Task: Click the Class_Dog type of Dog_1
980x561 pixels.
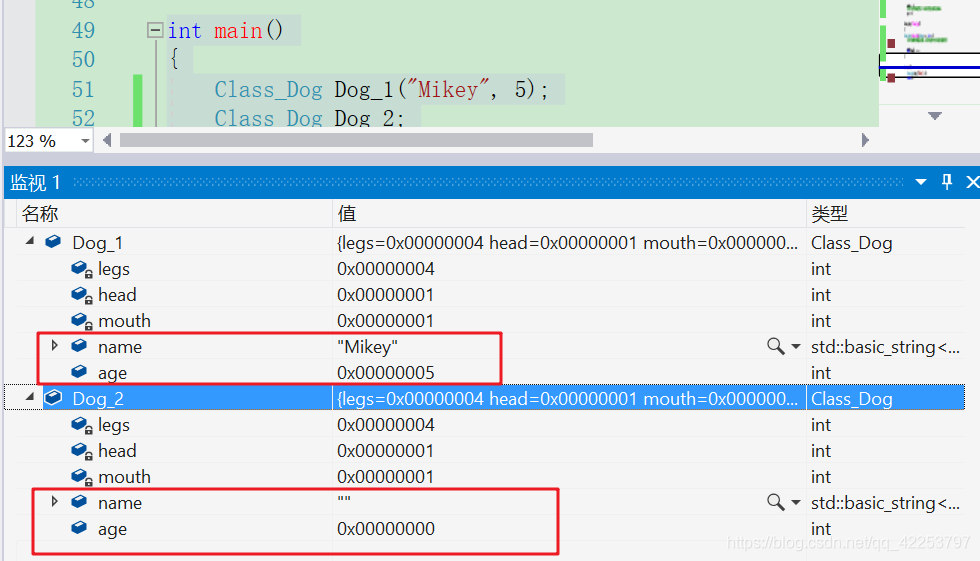Action: tap(851, 243)
